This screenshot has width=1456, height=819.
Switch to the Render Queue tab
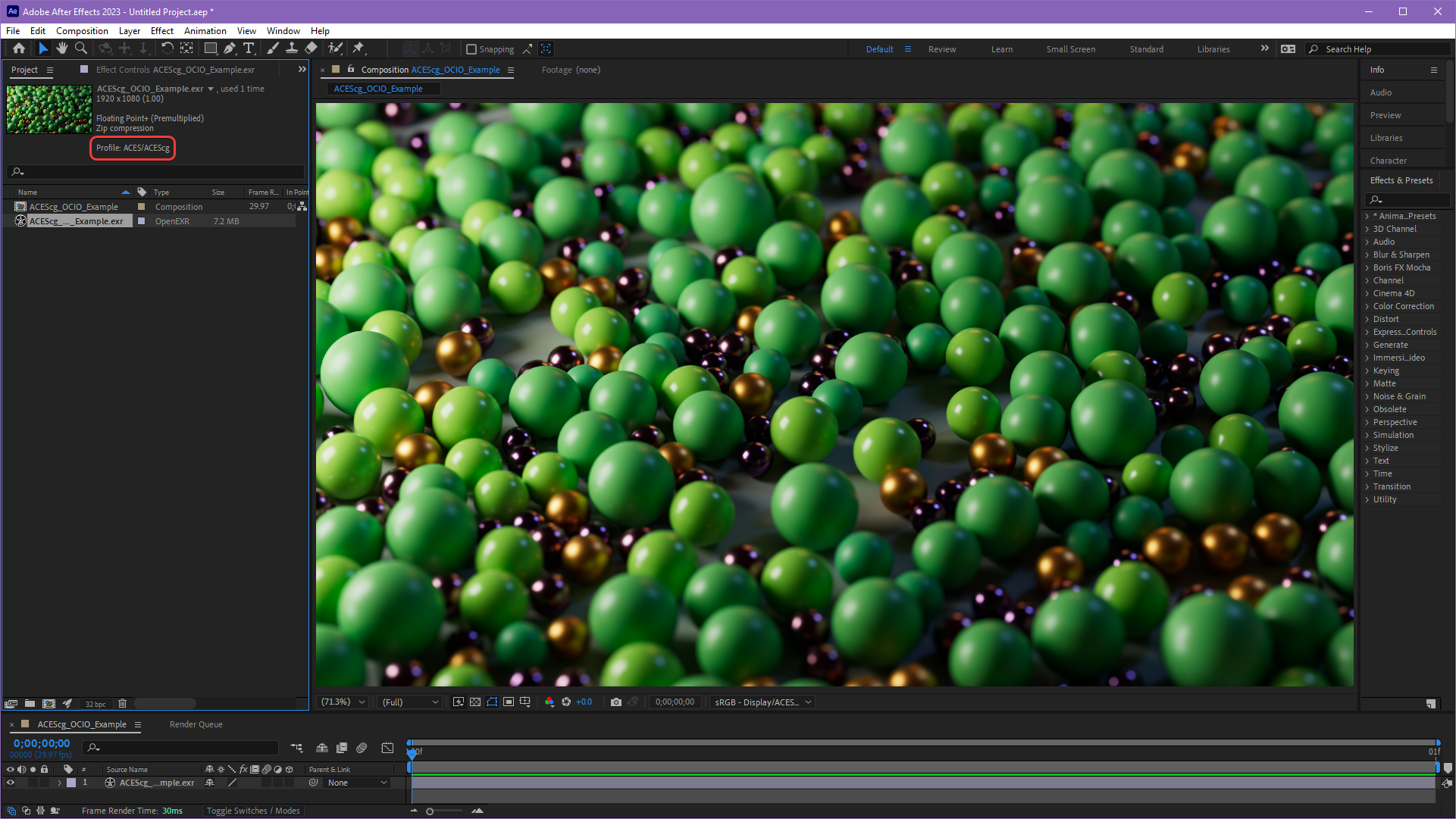tap(196, 724)
